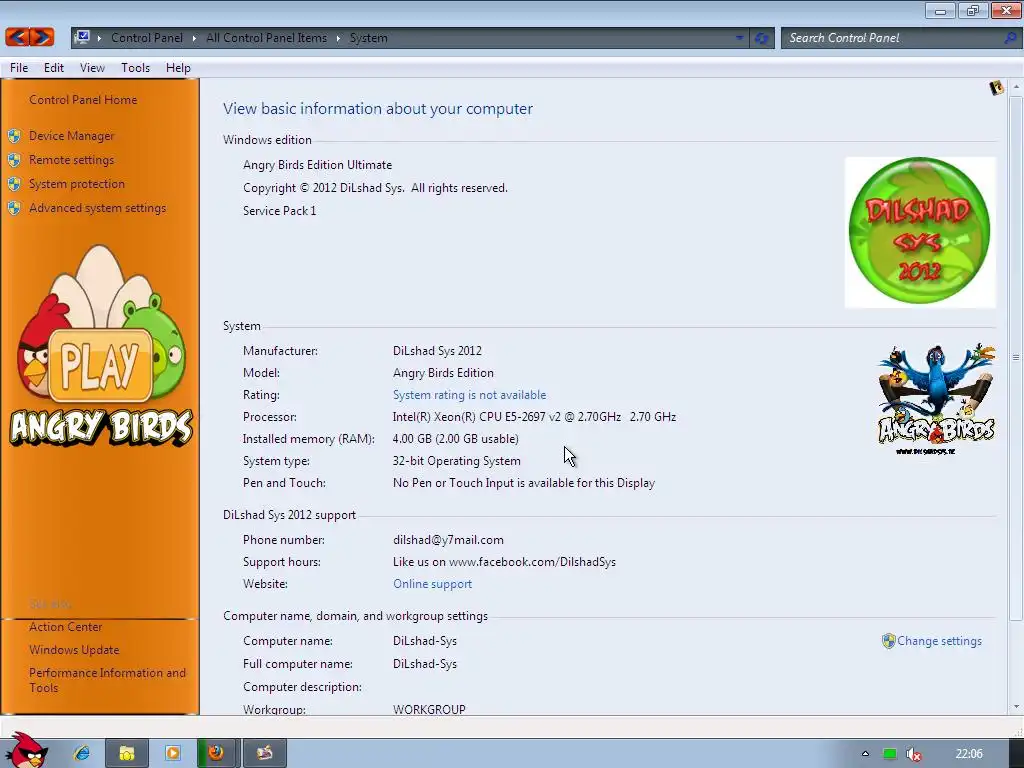Go to Control Panel Home
The width and height of the screenshot is (1024, 768).
tap(83, 100)
